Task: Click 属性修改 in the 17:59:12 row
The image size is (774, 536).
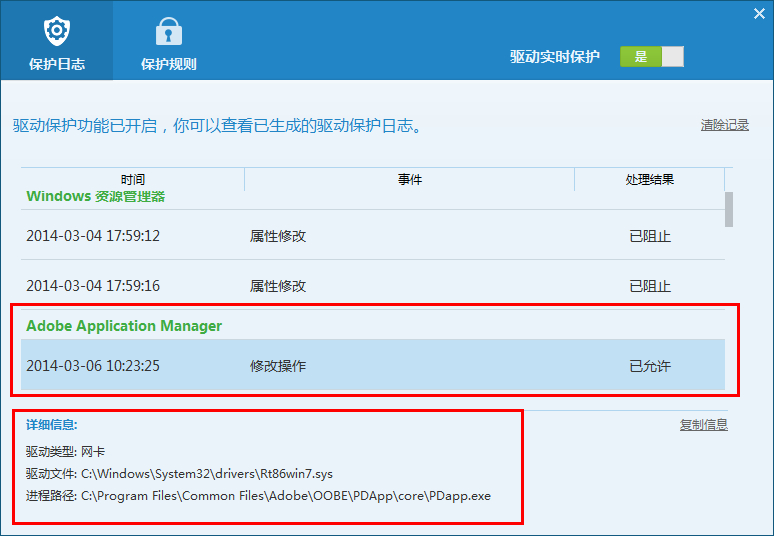Action: pyautogui.click(x=278, y=236)
